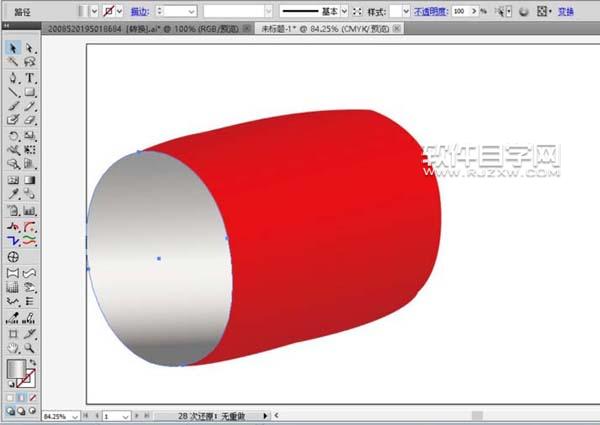Select the Pen tool
The width and height of the screenshot is (600, 425).
coord(13,78)
